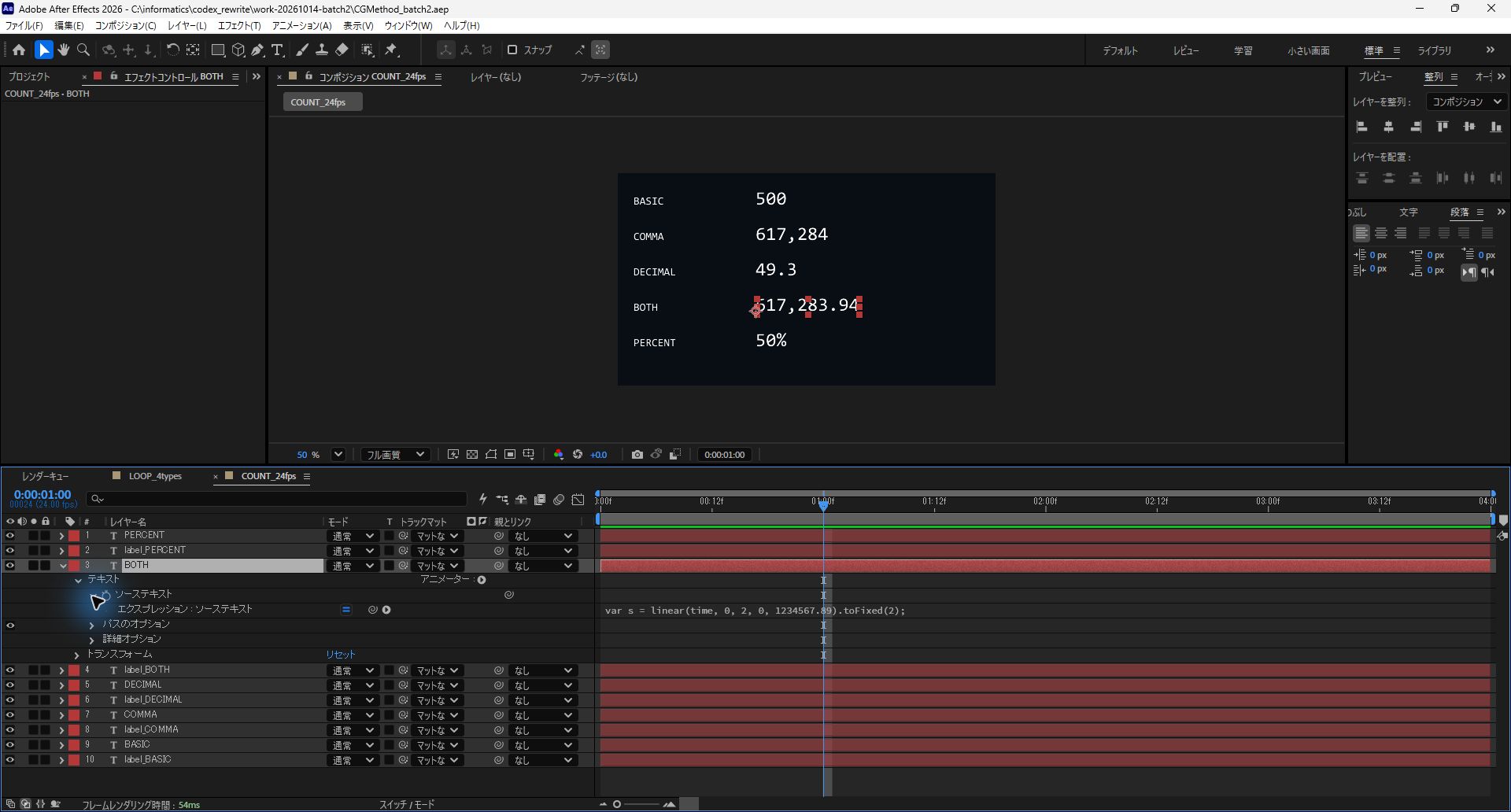This screenshot has height=812, width=1511.
Task: Click the Reset transform link
Action: click(x=341, y=655)
